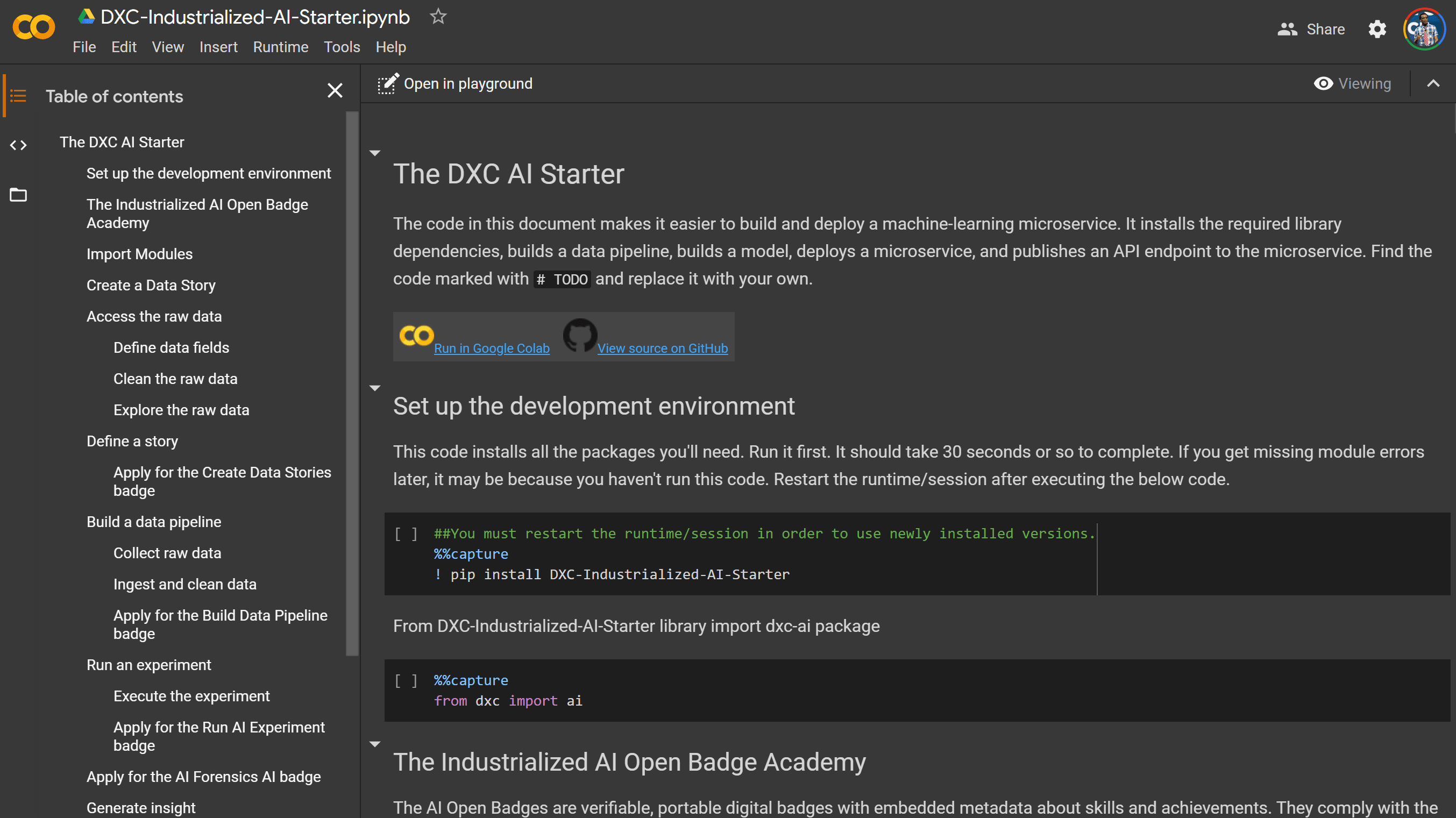This screenshot has width=1456, height=818.
Task: Open the user account avatar
Action: [x=1424, y=29]
